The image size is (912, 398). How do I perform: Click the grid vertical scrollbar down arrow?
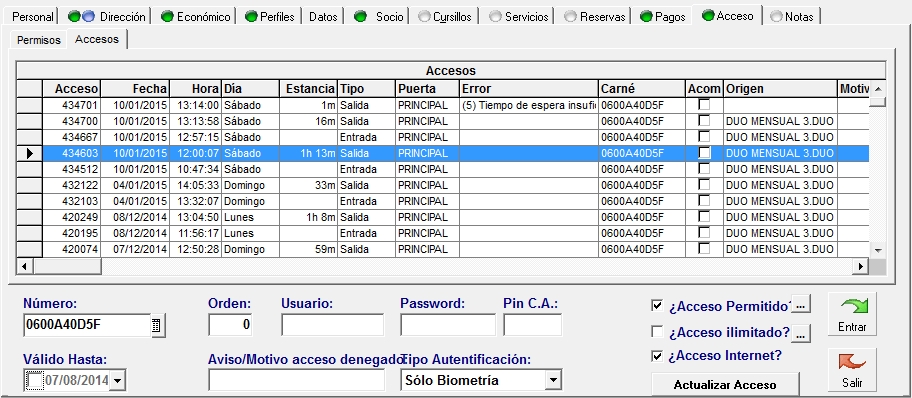point(878,250)
